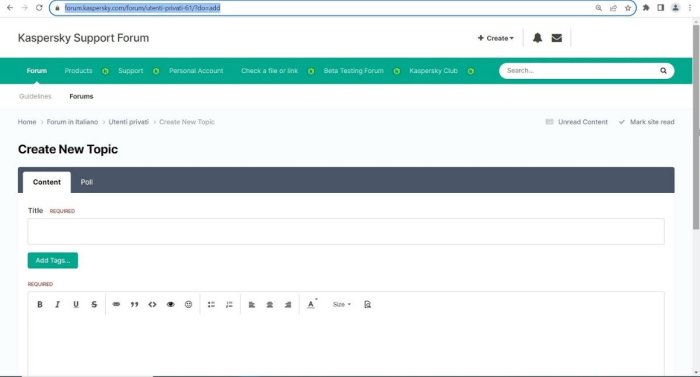Screen dimensions: 700x377
Task: Go back in browser history
Action: (x=10, y=8)
